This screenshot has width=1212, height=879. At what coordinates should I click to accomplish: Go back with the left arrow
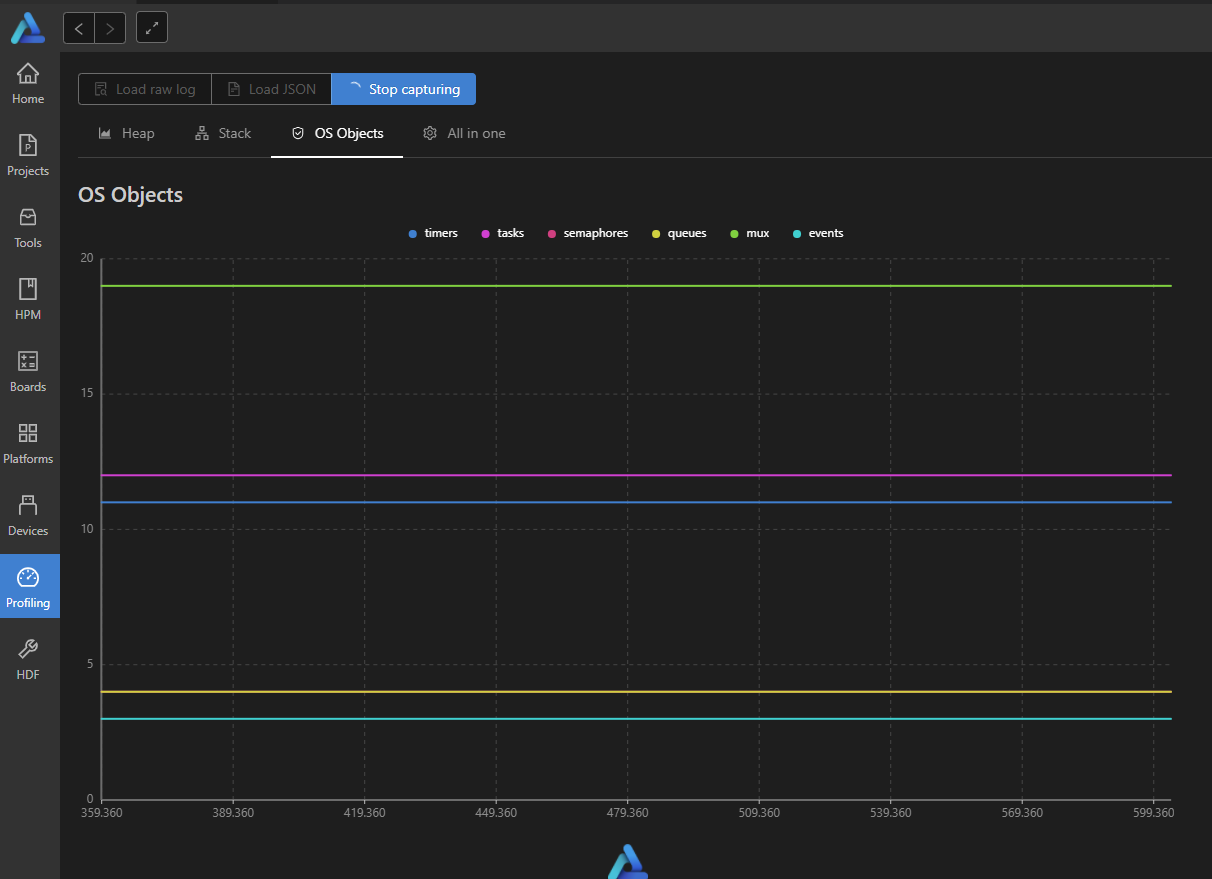click(x=79, y=28)
